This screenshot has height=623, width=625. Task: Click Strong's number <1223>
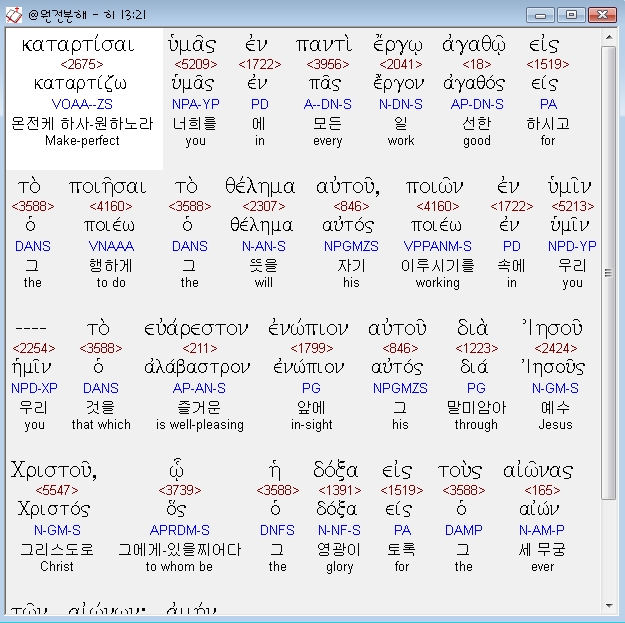click(x=477, y=348)
